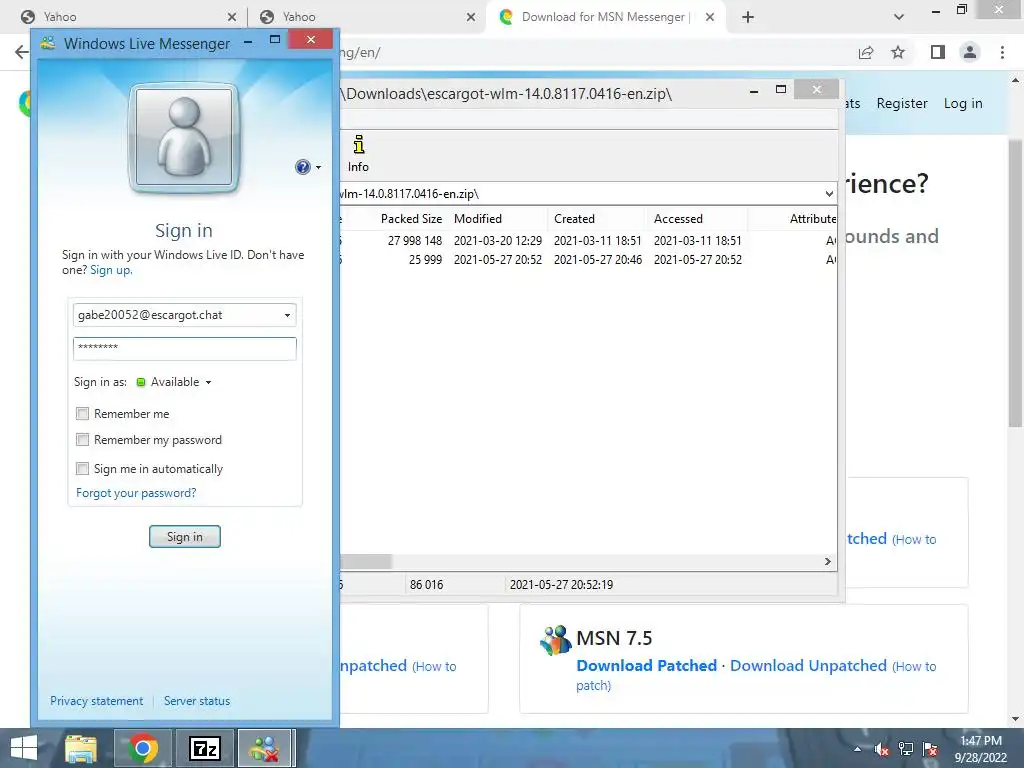Click the Messenger display picture avatar
This screenshot has height=768, width=1024.
point(184,138)
